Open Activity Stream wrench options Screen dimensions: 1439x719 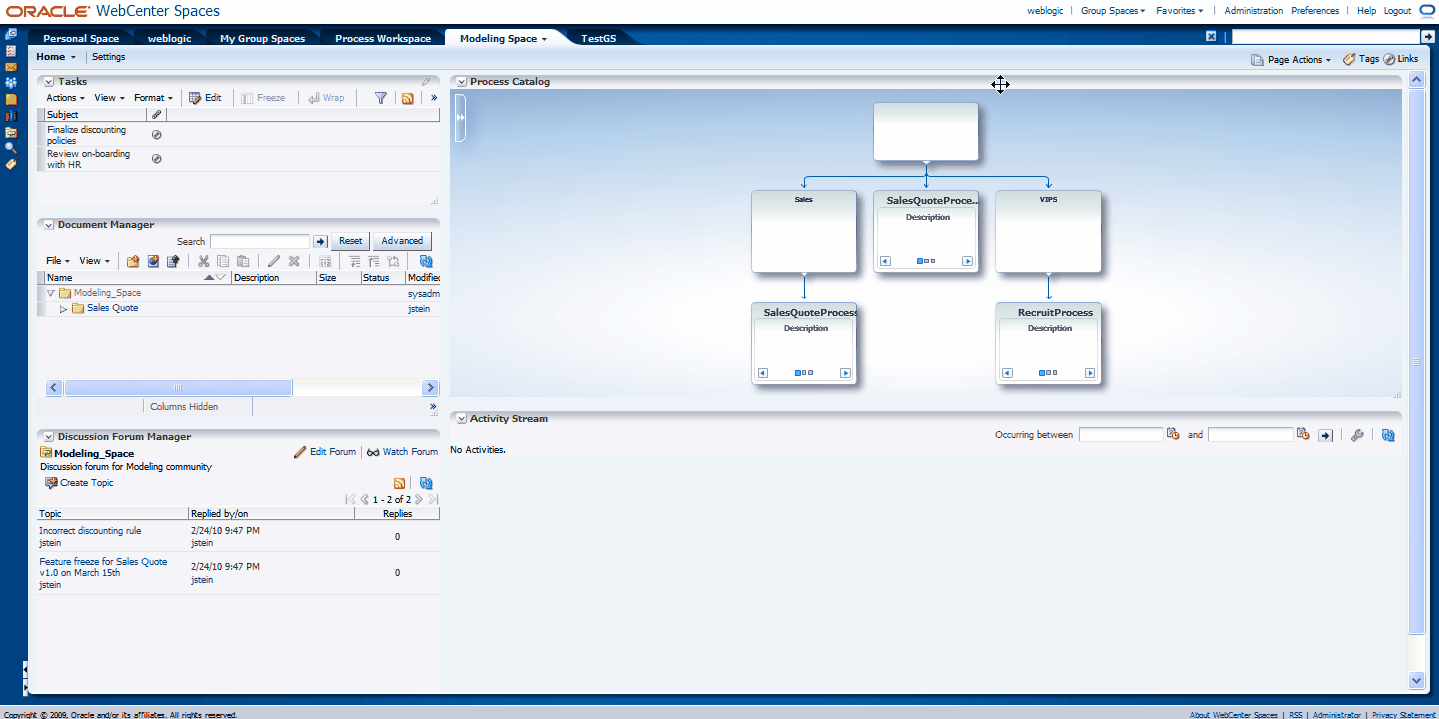click(1357, 435)
